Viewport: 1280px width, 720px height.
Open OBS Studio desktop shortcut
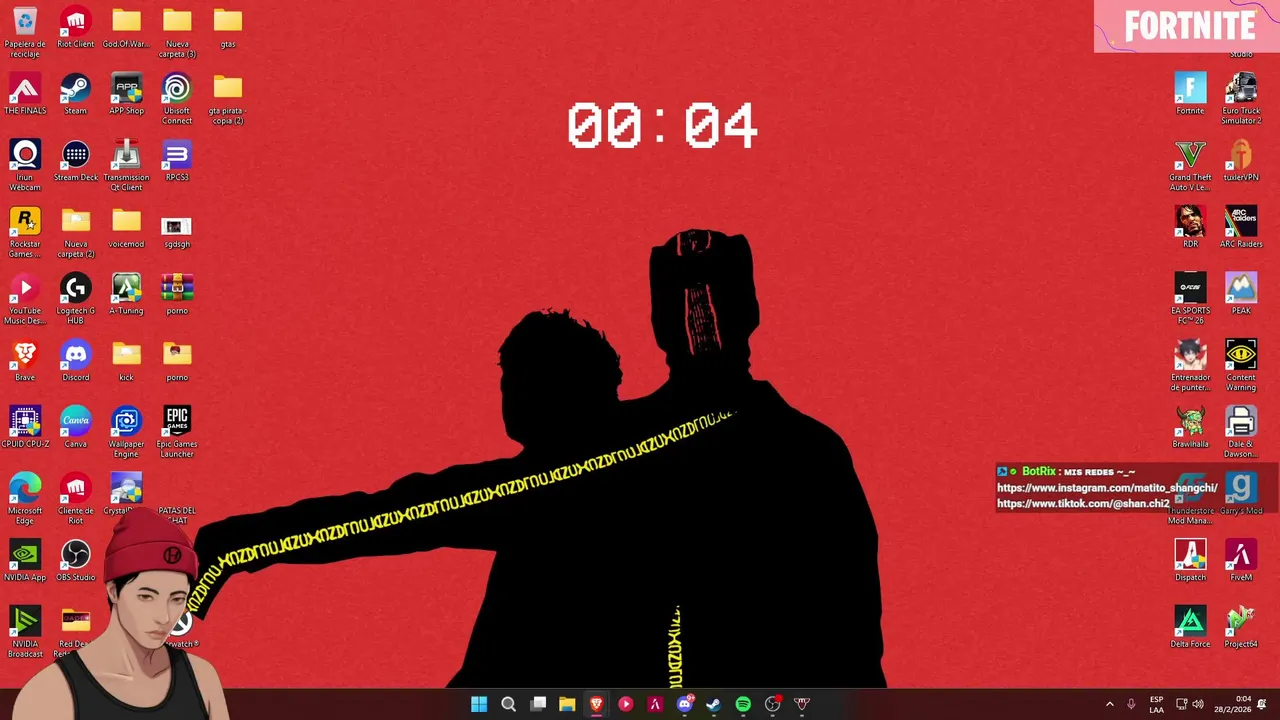[x=76, y=561]
